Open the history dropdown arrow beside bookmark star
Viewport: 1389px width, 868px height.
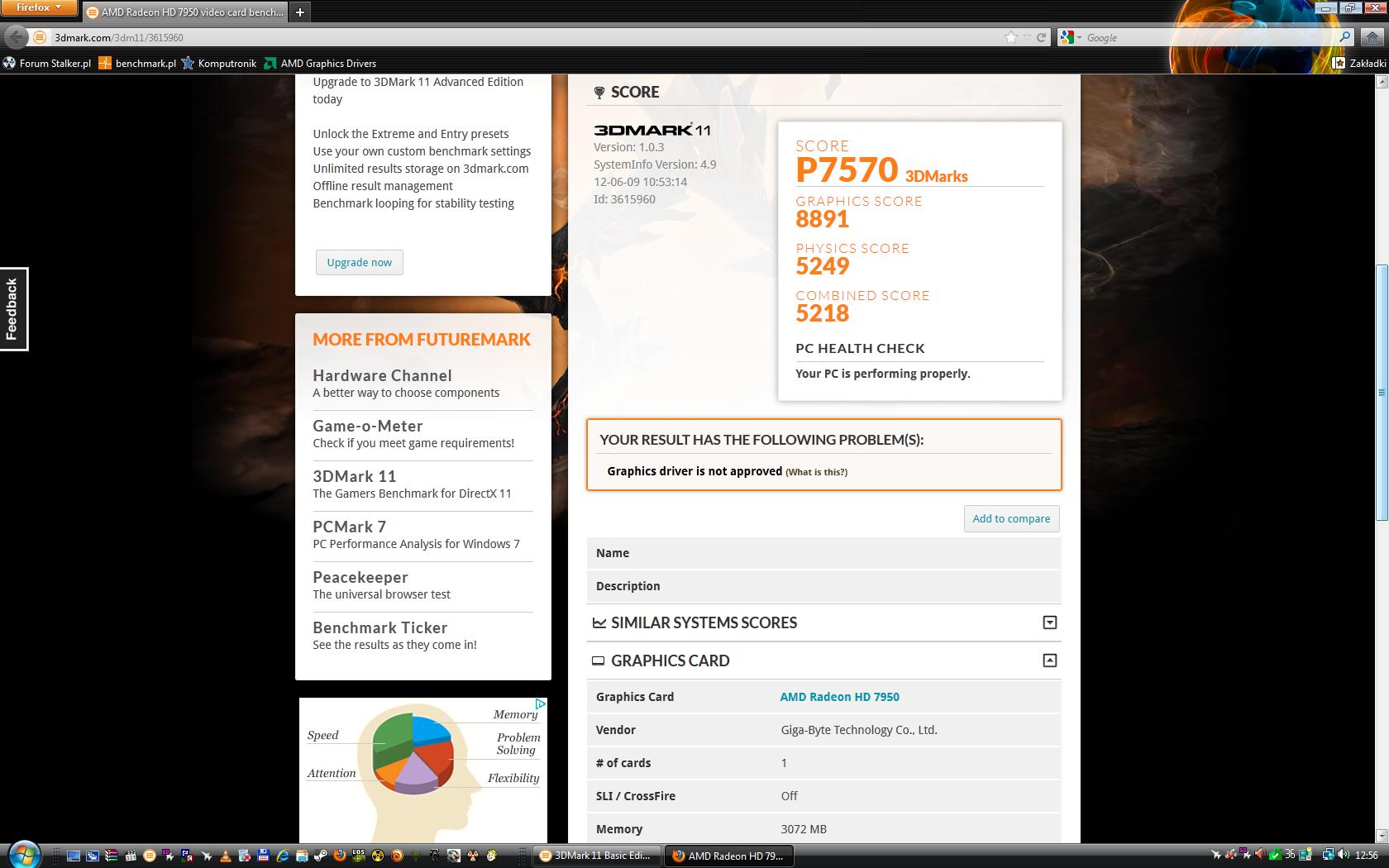(1028, 37)
